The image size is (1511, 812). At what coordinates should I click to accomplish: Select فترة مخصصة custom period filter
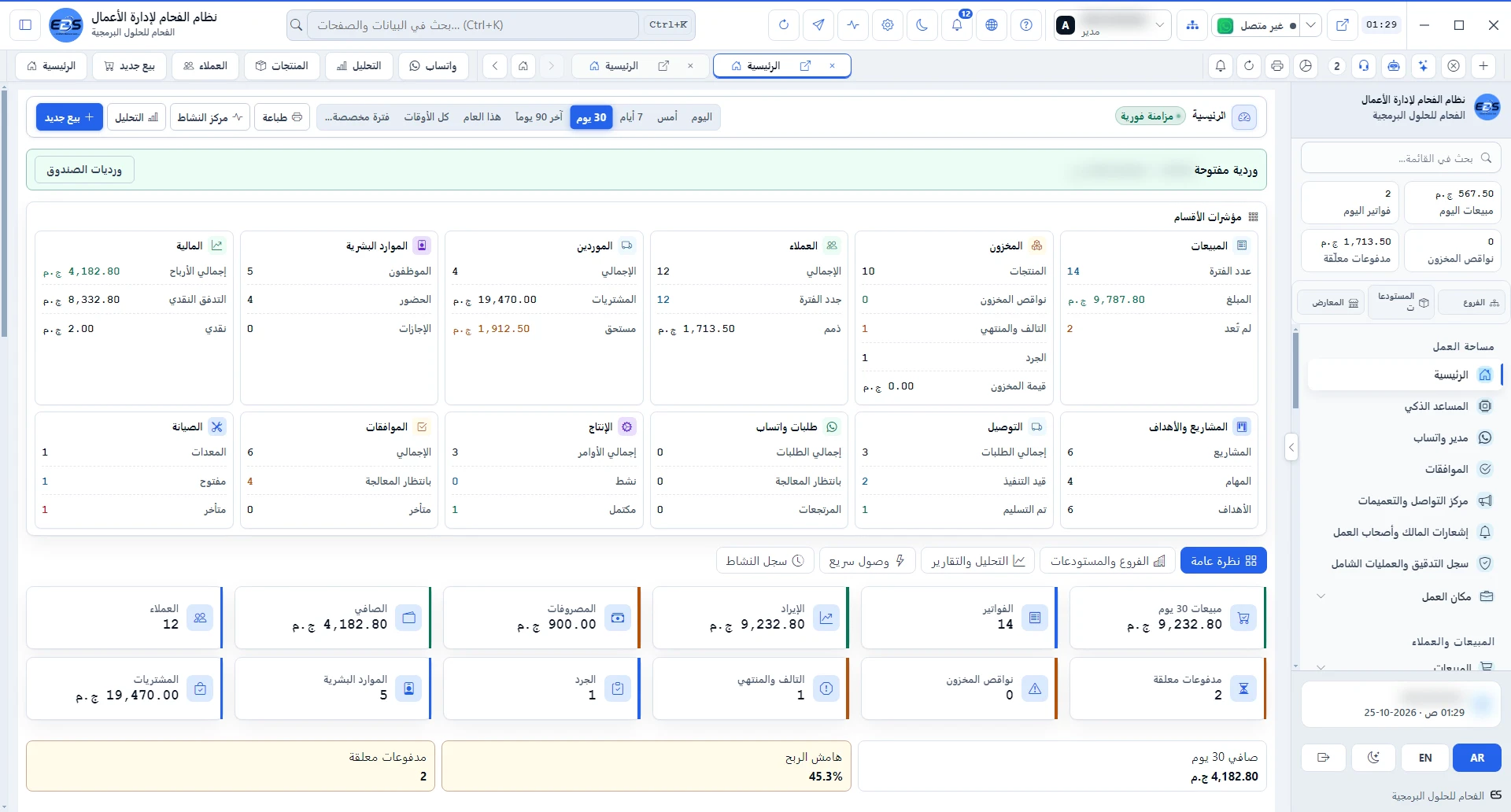(x=357, y=117)
